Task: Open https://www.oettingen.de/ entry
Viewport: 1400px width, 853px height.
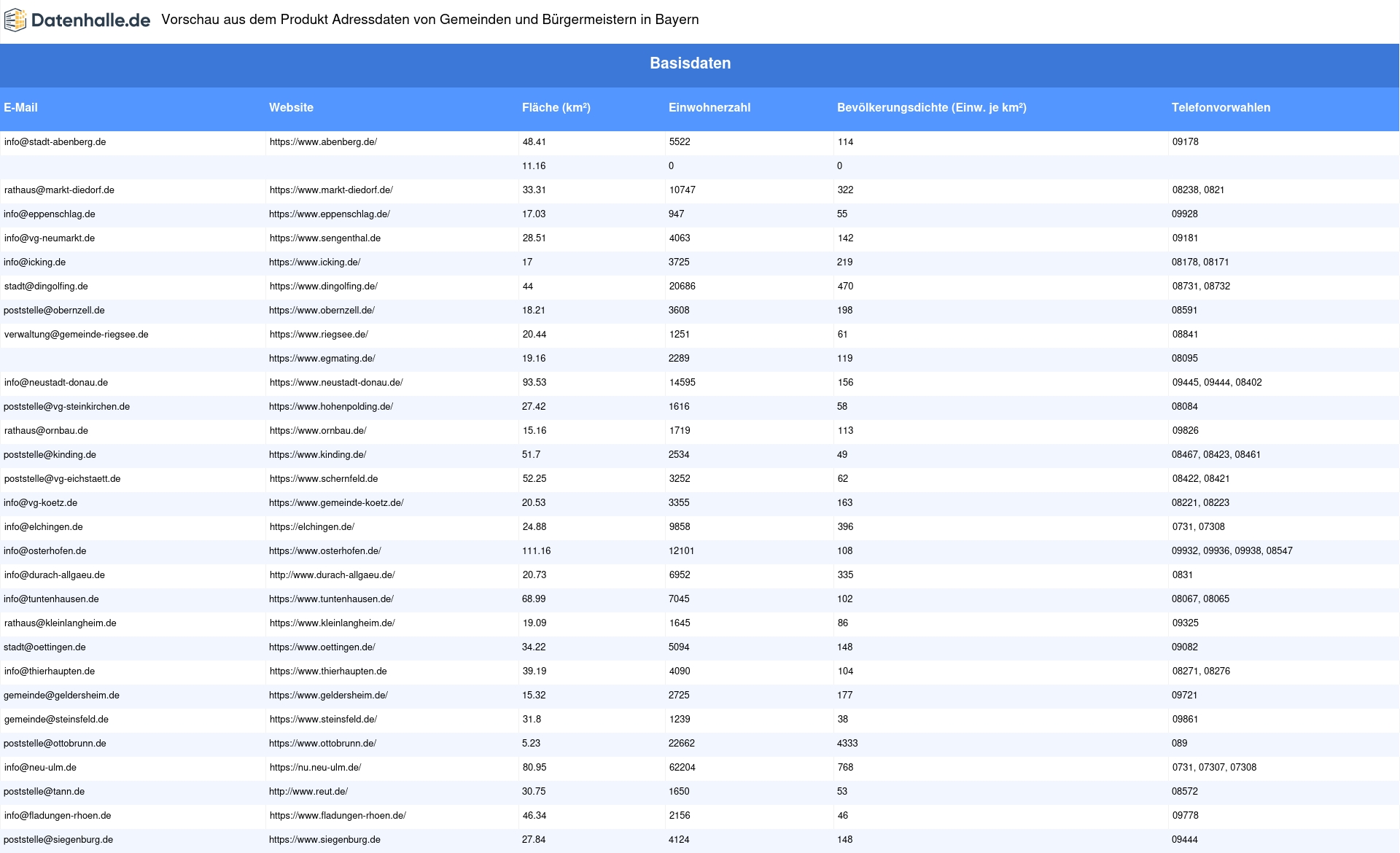Action: pos(322,647)
